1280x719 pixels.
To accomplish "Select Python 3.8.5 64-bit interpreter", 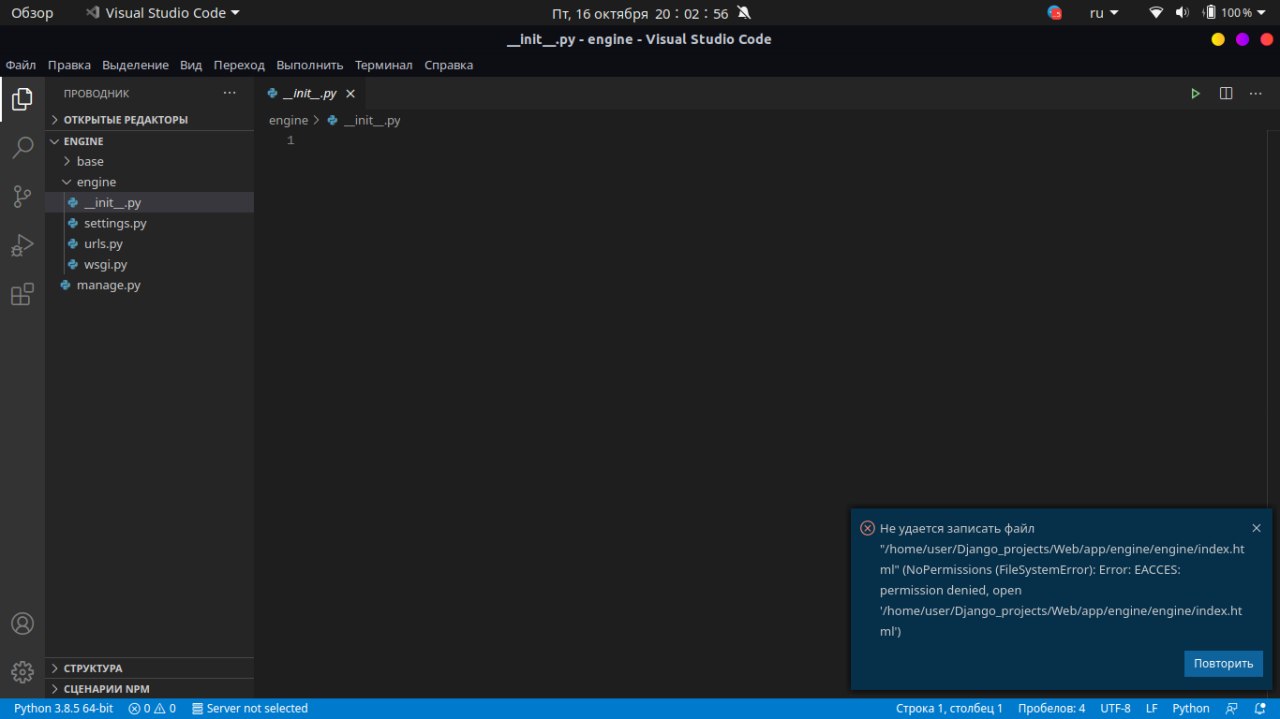I will tap(63, 708).
